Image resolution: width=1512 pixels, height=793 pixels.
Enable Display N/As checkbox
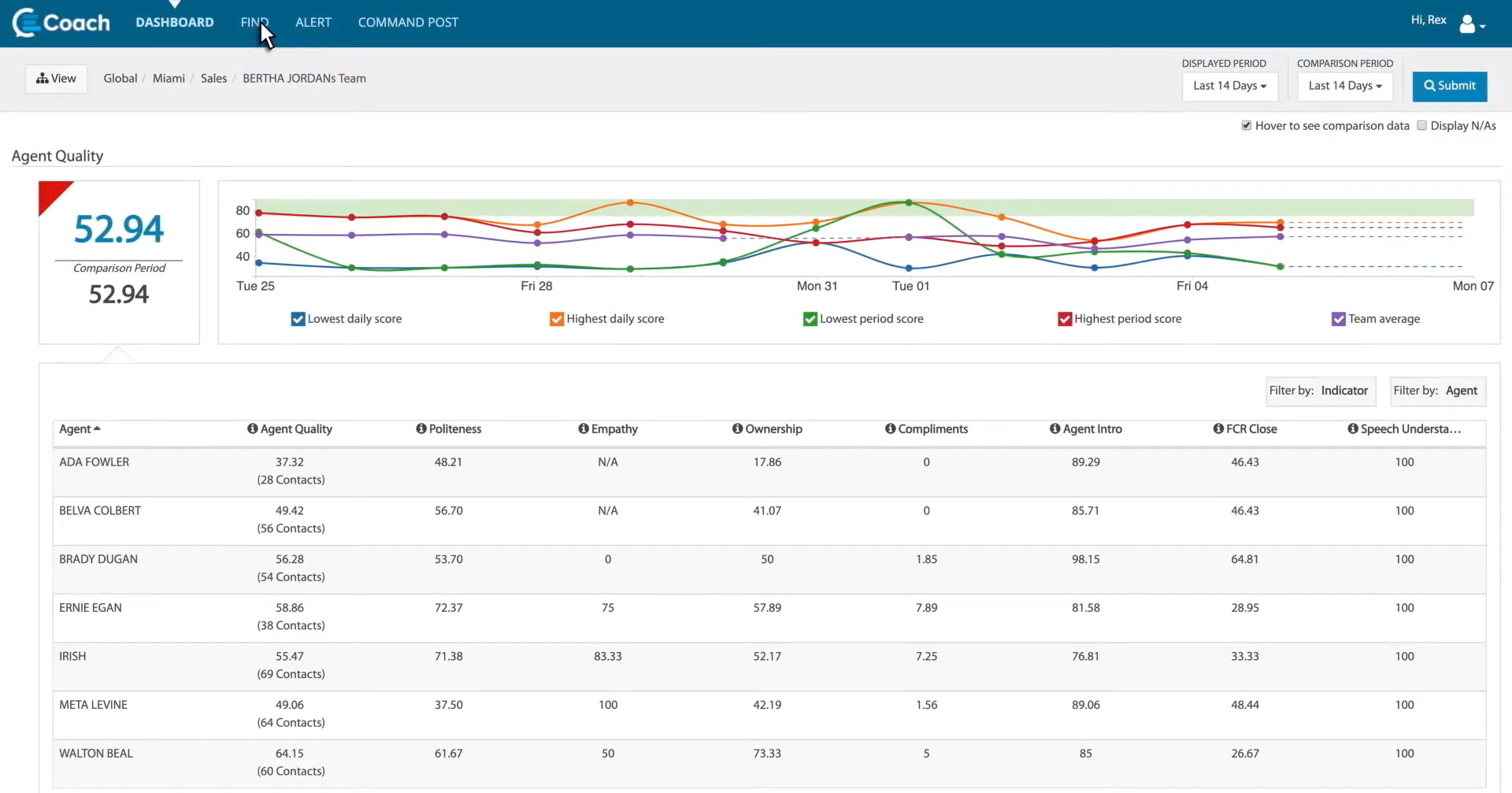(1421, 125)
